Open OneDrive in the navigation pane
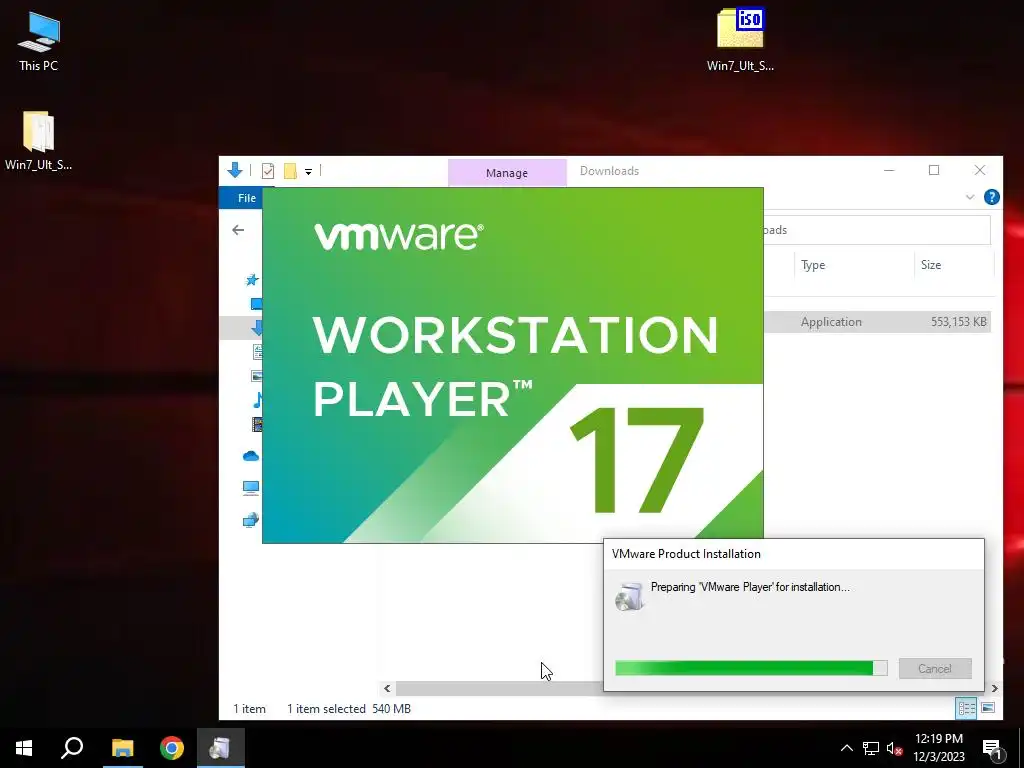Screen dimensions: 1024x768 coord(251,456)
